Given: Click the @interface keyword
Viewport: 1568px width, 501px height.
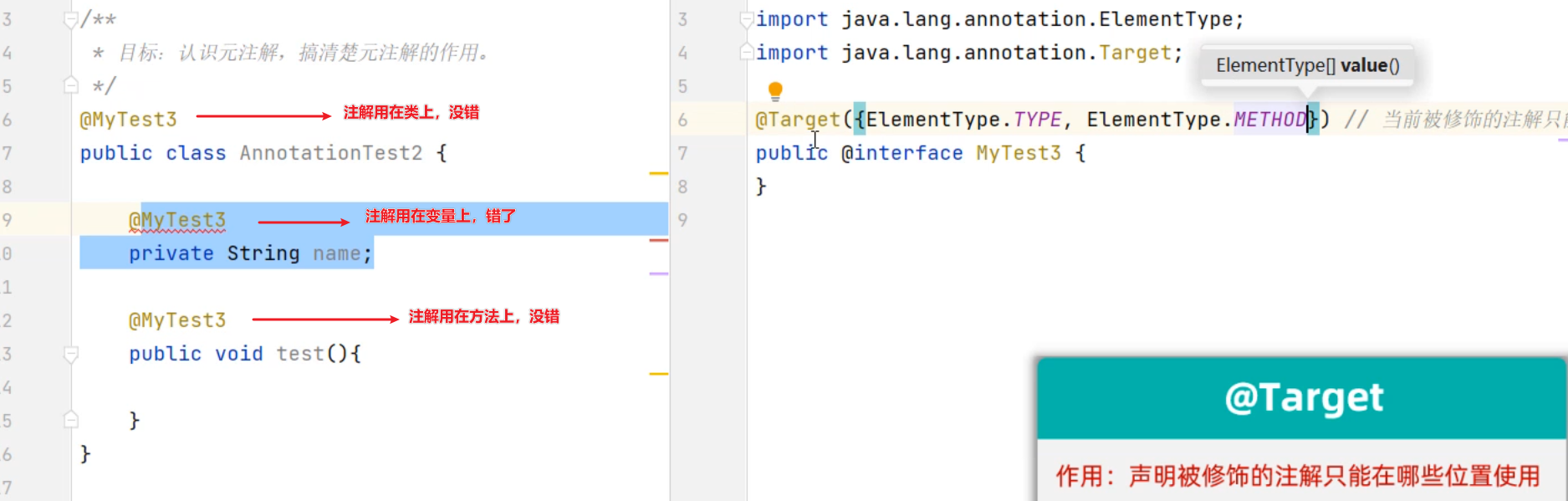Looking at the screenshot, I should coord(901,153).
